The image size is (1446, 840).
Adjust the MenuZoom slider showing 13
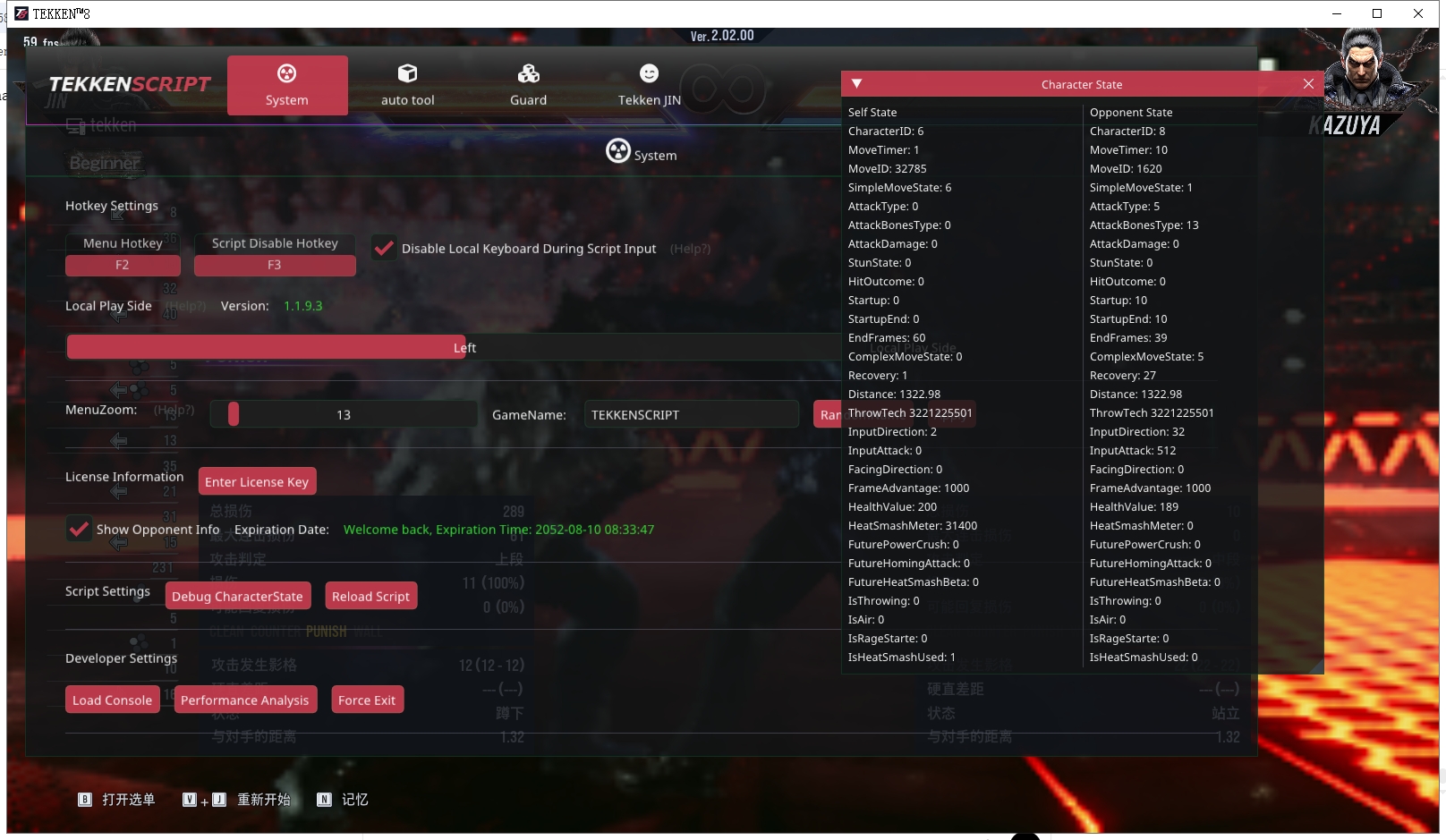(x=344, y=414)
